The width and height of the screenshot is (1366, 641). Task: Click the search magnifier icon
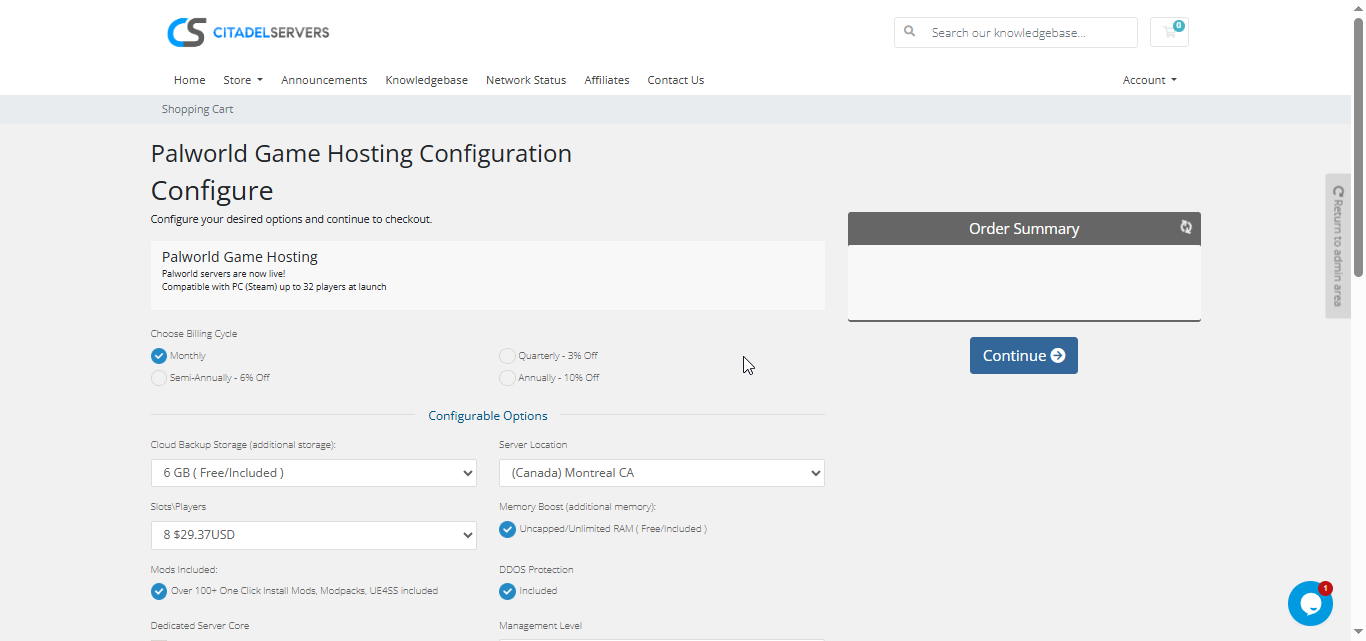click(910, 32)
